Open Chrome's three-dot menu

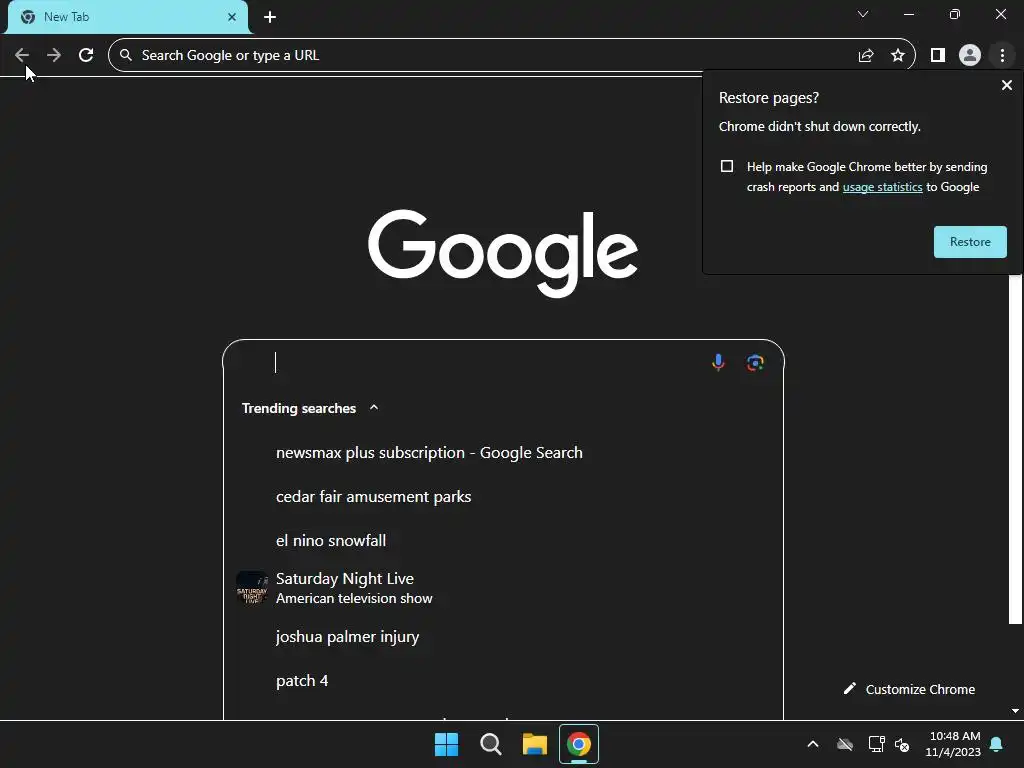[x=1002, y=56]
